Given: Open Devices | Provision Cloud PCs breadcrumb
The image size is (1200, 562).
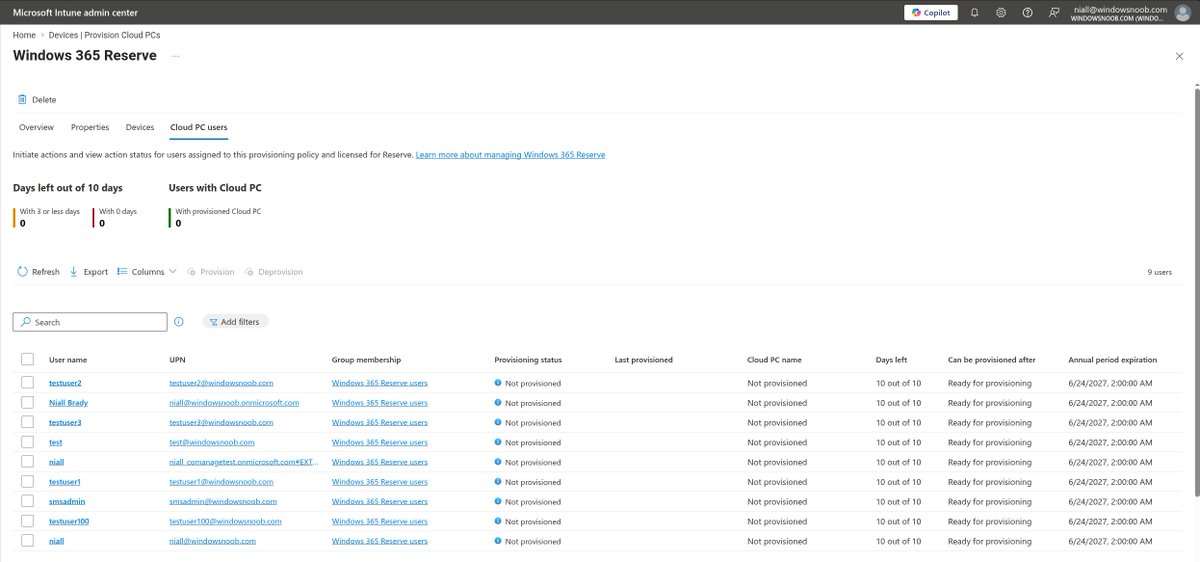Looking at the screenshot, I should point(105,35).
